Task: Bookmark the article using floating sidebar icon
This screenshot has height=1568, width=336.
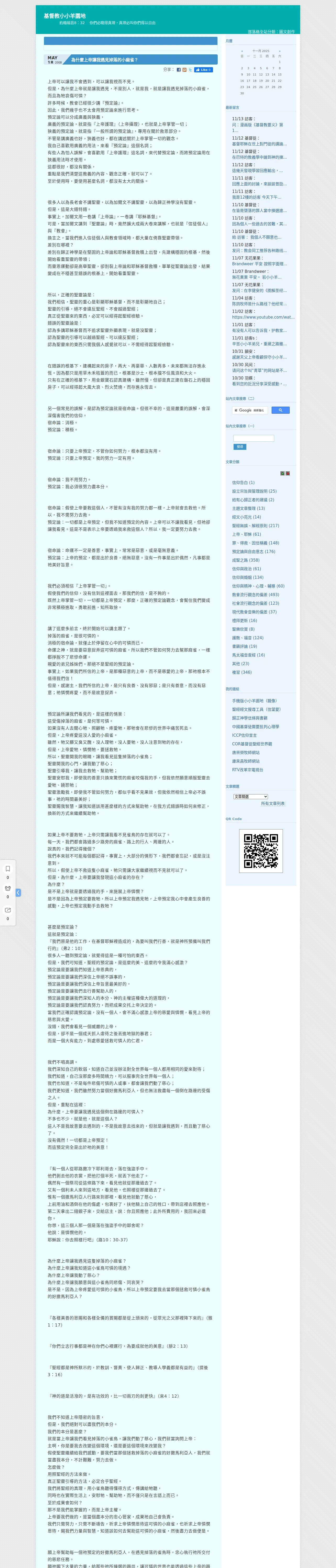Action: 8,869
